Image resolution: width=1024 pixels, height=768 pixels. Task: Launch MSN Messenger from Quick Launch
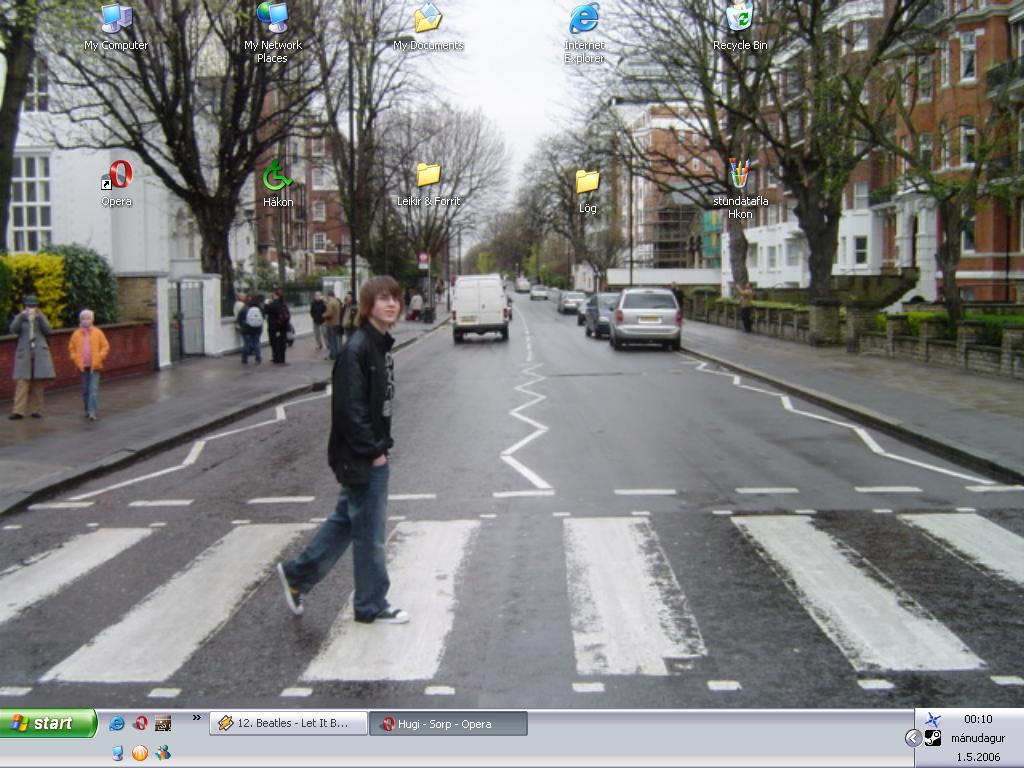click(x=163, y=753)
